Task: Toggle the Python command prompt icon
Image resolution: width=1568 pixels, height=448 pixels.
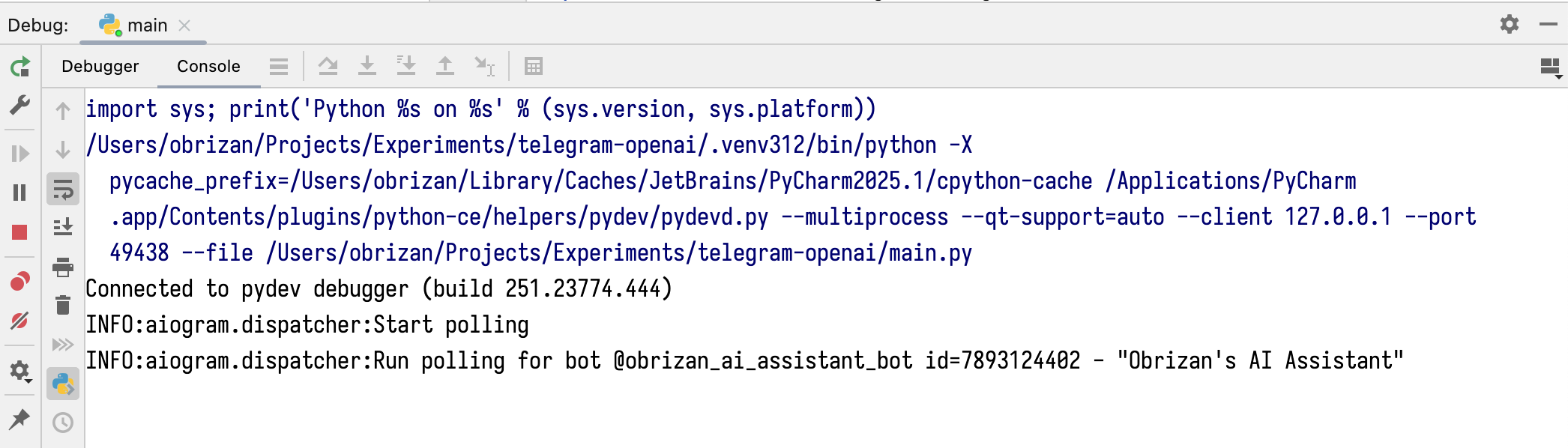Action: [63, 384]
